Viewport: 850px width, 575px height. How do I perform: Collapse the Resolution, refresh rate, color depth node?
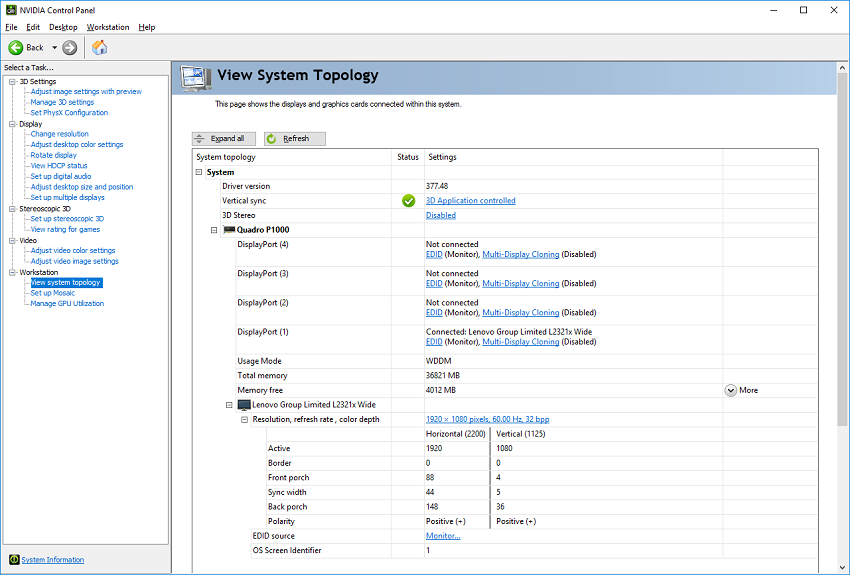pyautogui.click(x=244, y=419)
